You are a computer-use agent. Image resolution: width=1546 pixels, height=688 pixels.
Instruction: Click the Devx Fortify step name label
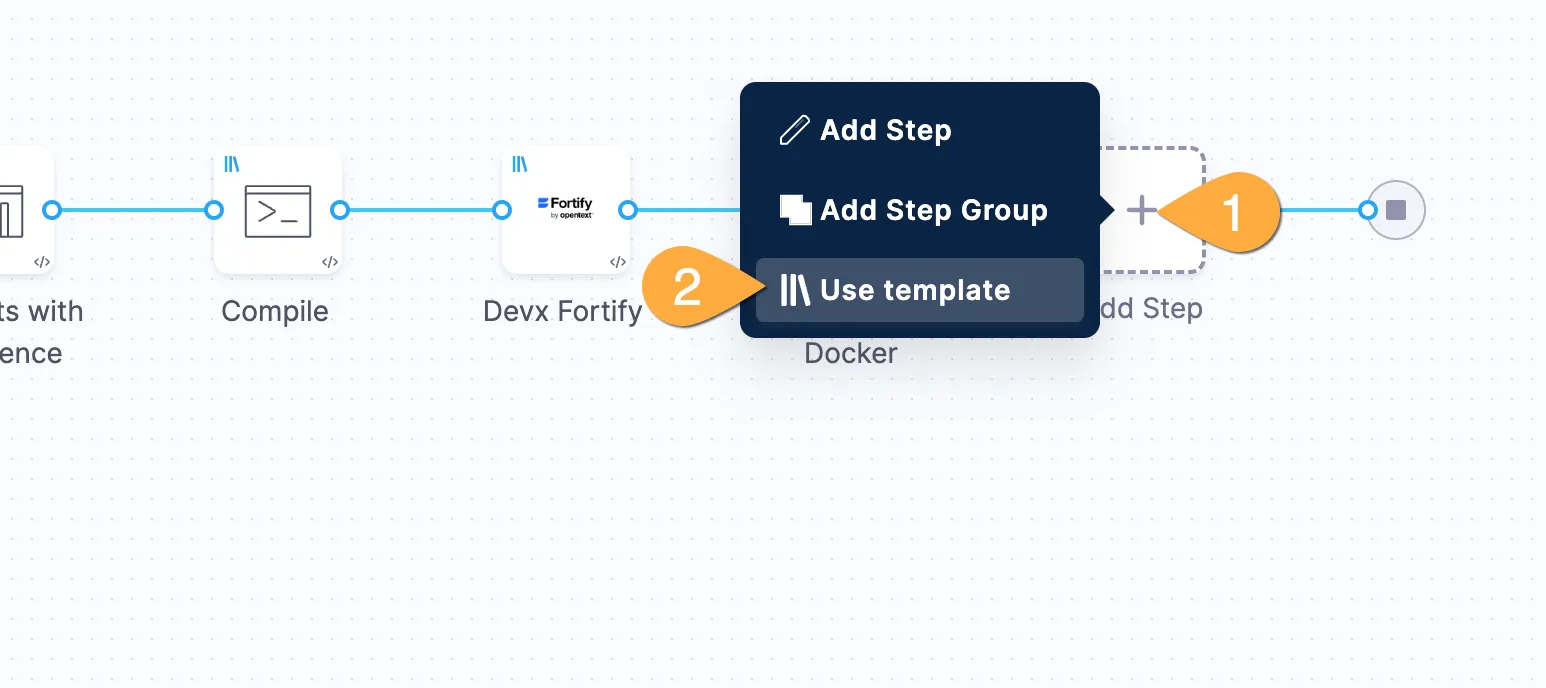(562, 311)
